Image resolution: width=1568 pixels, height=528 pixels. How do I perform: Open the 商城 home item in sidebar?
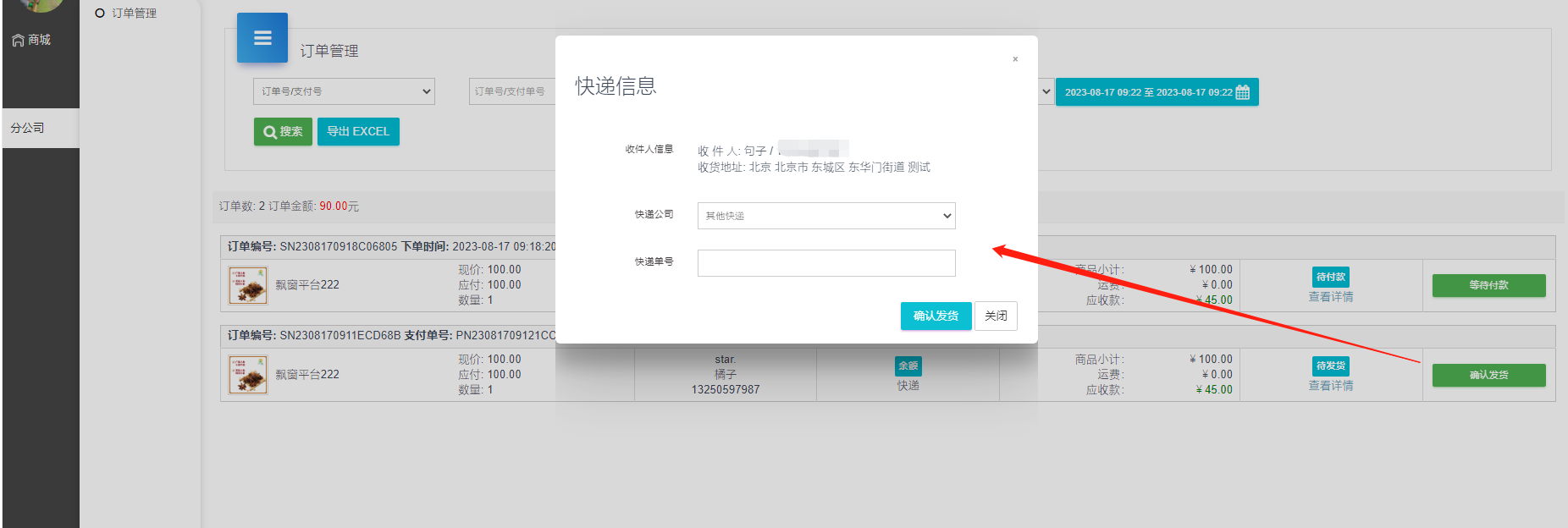pyautogui.click(x=31, y=40)
